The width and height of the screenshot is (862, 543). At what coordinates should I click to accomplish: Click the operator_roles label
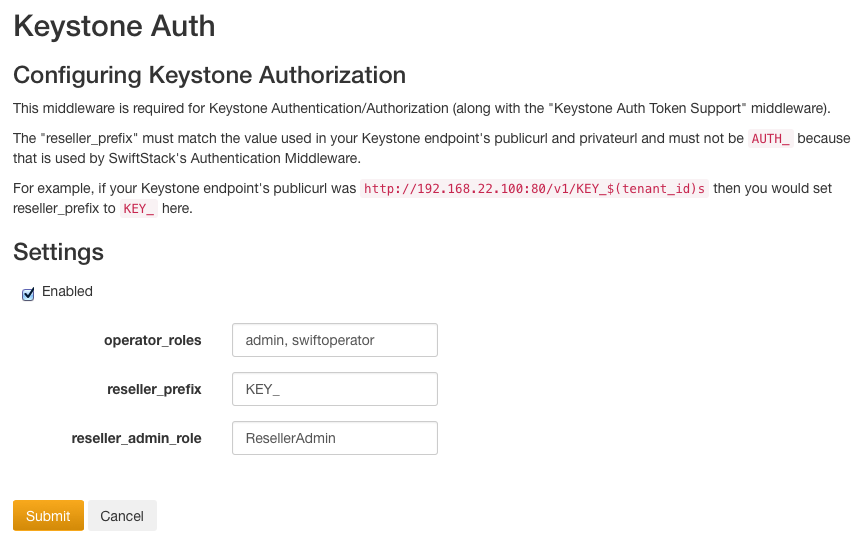(153, 340)
